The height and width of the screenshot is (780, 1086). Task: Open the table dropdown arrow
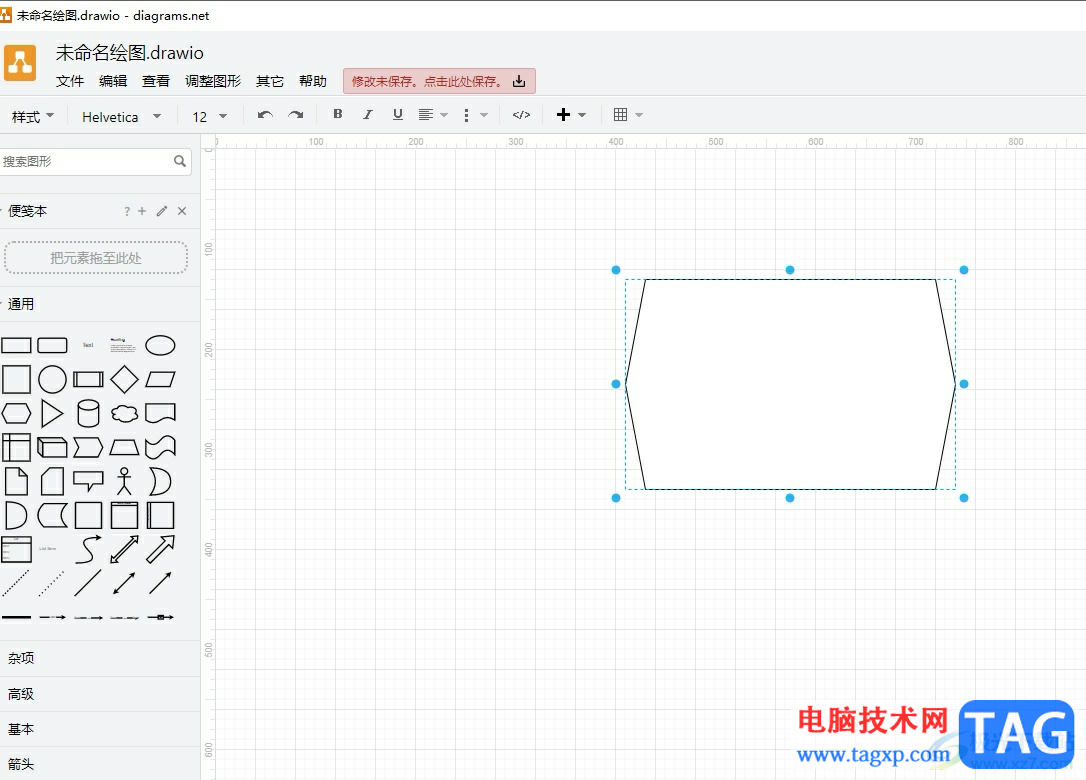(639, 115)
